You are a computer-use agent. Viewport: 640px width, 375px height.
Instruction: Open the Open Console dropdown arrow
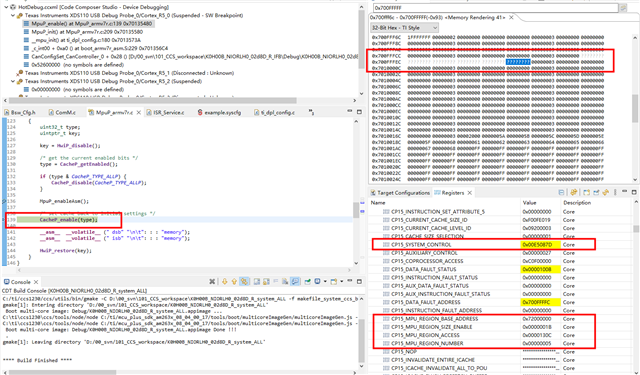(342, 281)
